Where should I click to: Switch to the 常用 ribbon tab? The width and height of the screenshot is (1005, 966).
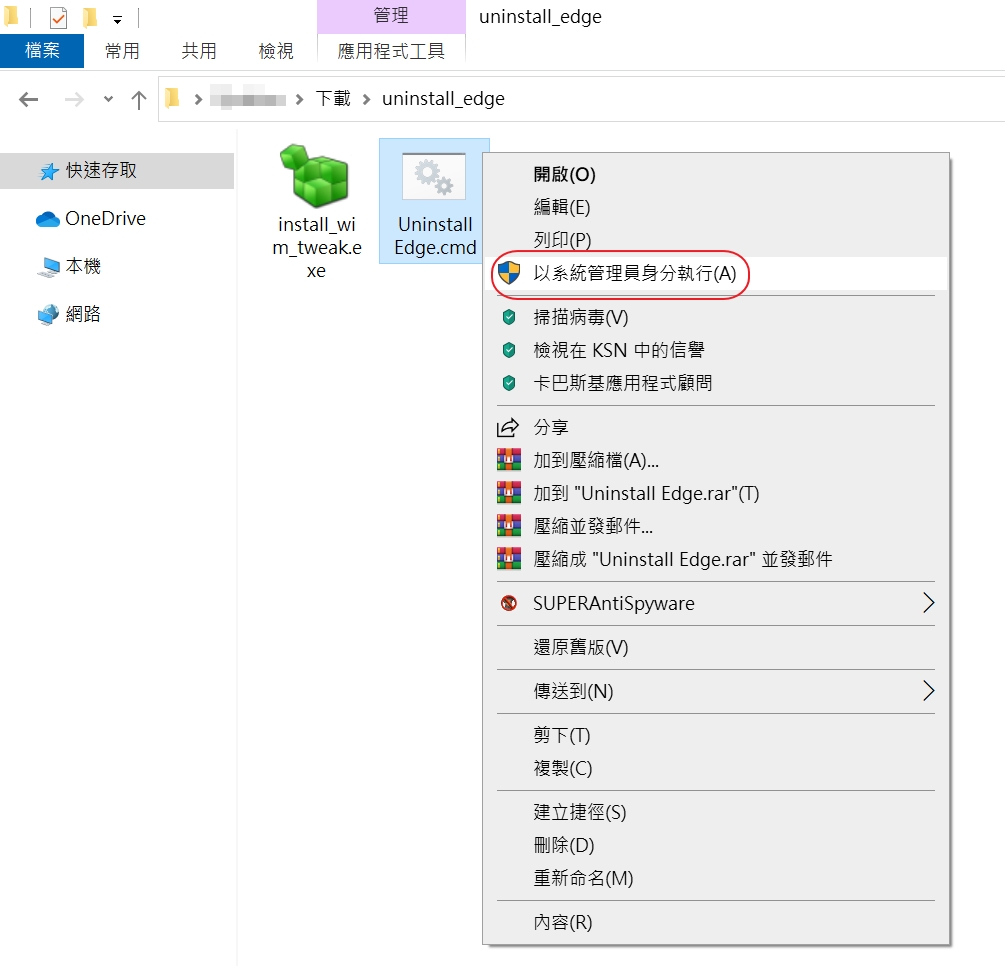[122, 51]
